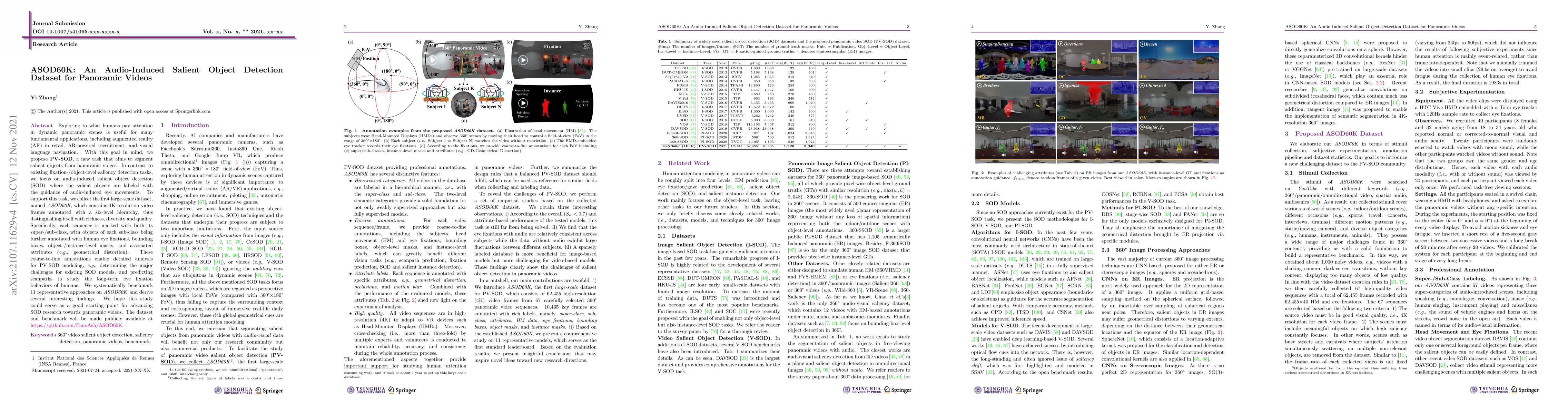The width and height of the screenshot is (1568, 414).
Task: Click speaker icon on 360° Panoramic Video panel
Action: pos(497,47)
